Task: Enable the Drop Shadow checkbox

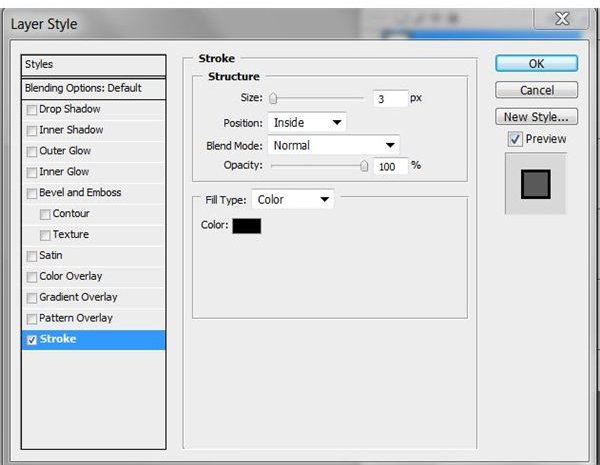Action: tap(32, 110)
